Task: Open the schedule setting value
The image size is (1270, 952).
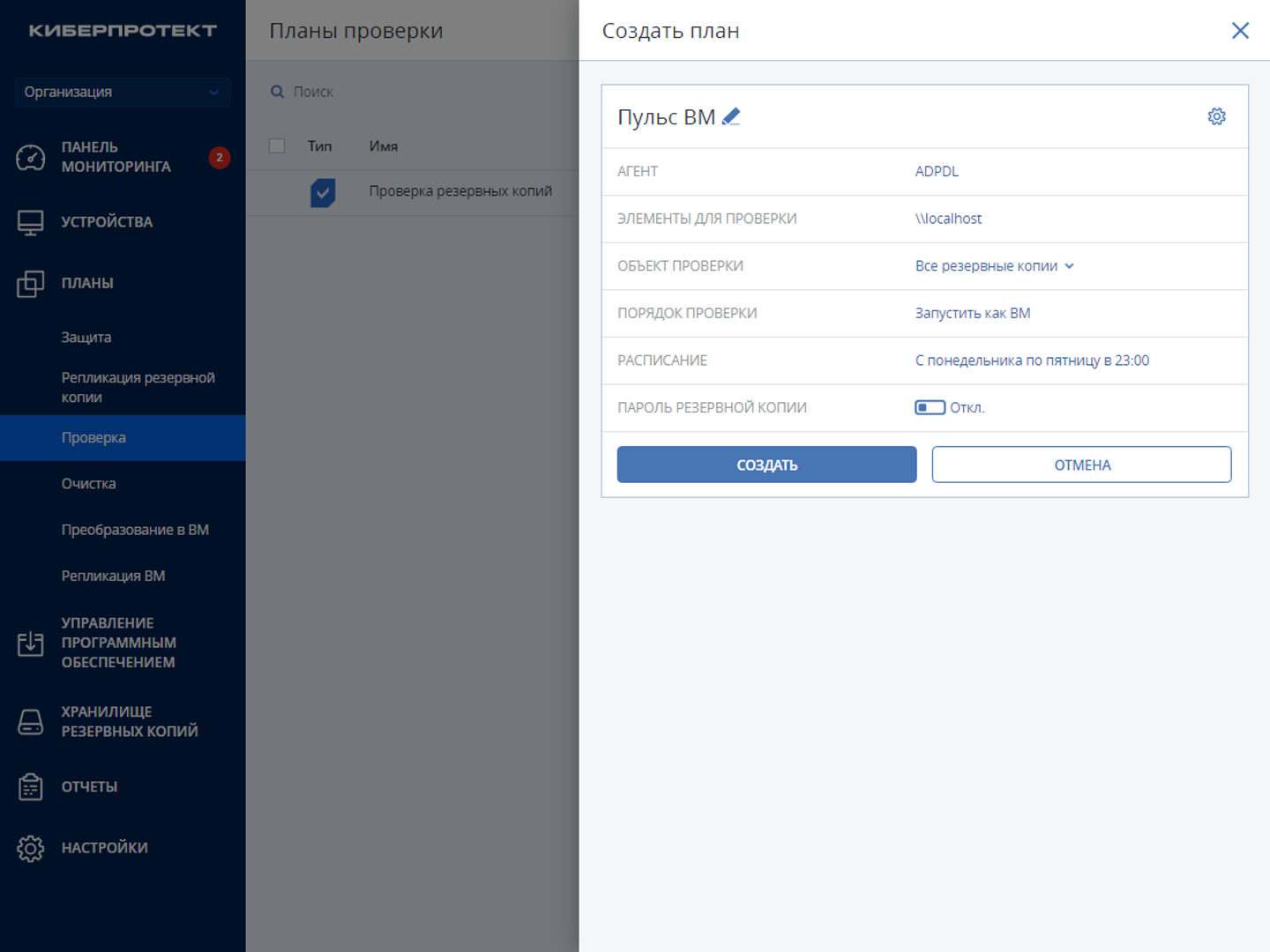Action: [x=1032, y=361]
